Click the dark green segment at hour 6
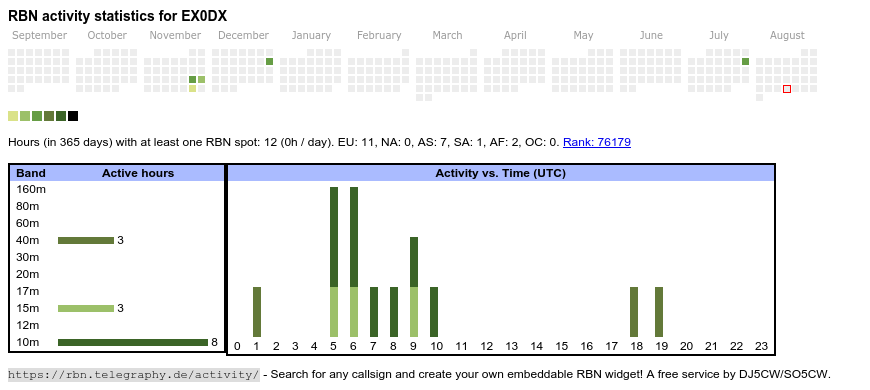This screenshot has height=390, width=870. 354,237
